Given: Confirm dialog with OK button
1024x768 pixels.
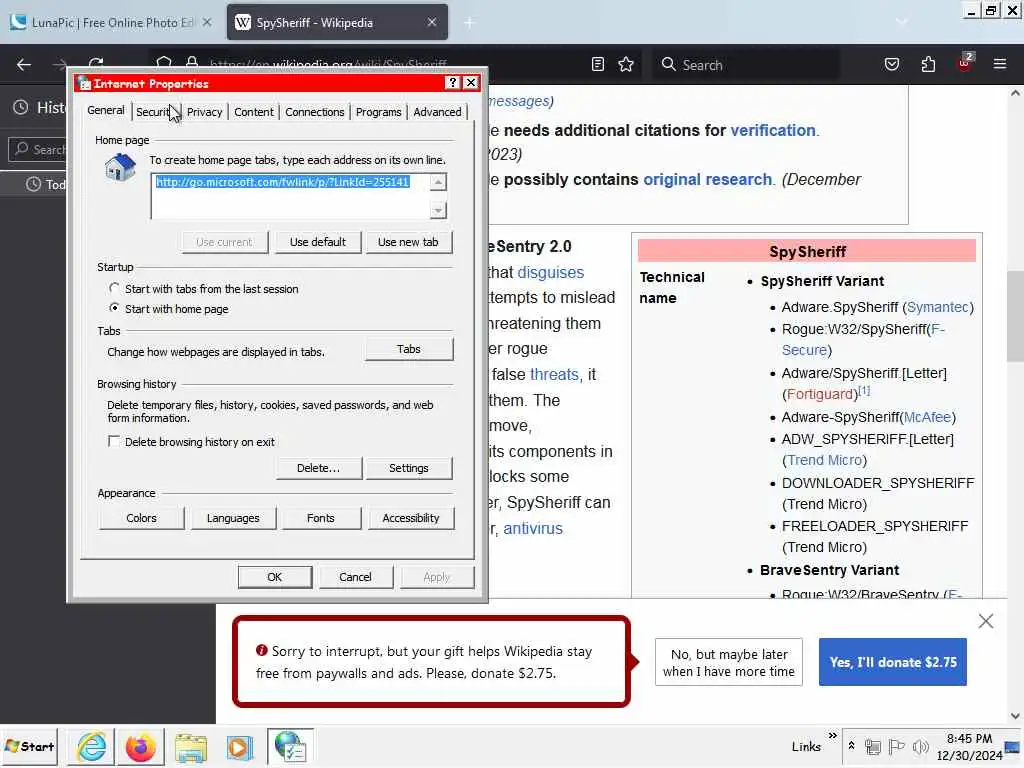Looking at the screenshot, I should (x=275, y=577).
